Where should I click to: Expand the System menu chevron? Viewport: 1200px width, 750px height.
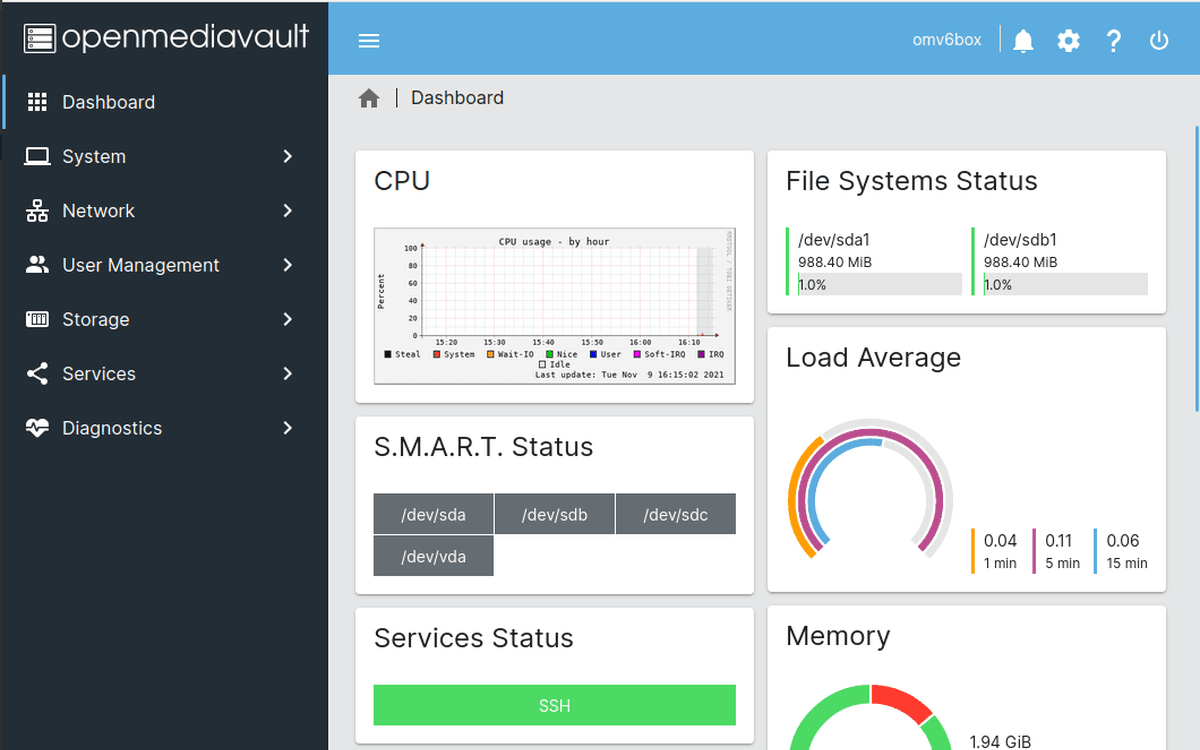[x=288, y=156]
